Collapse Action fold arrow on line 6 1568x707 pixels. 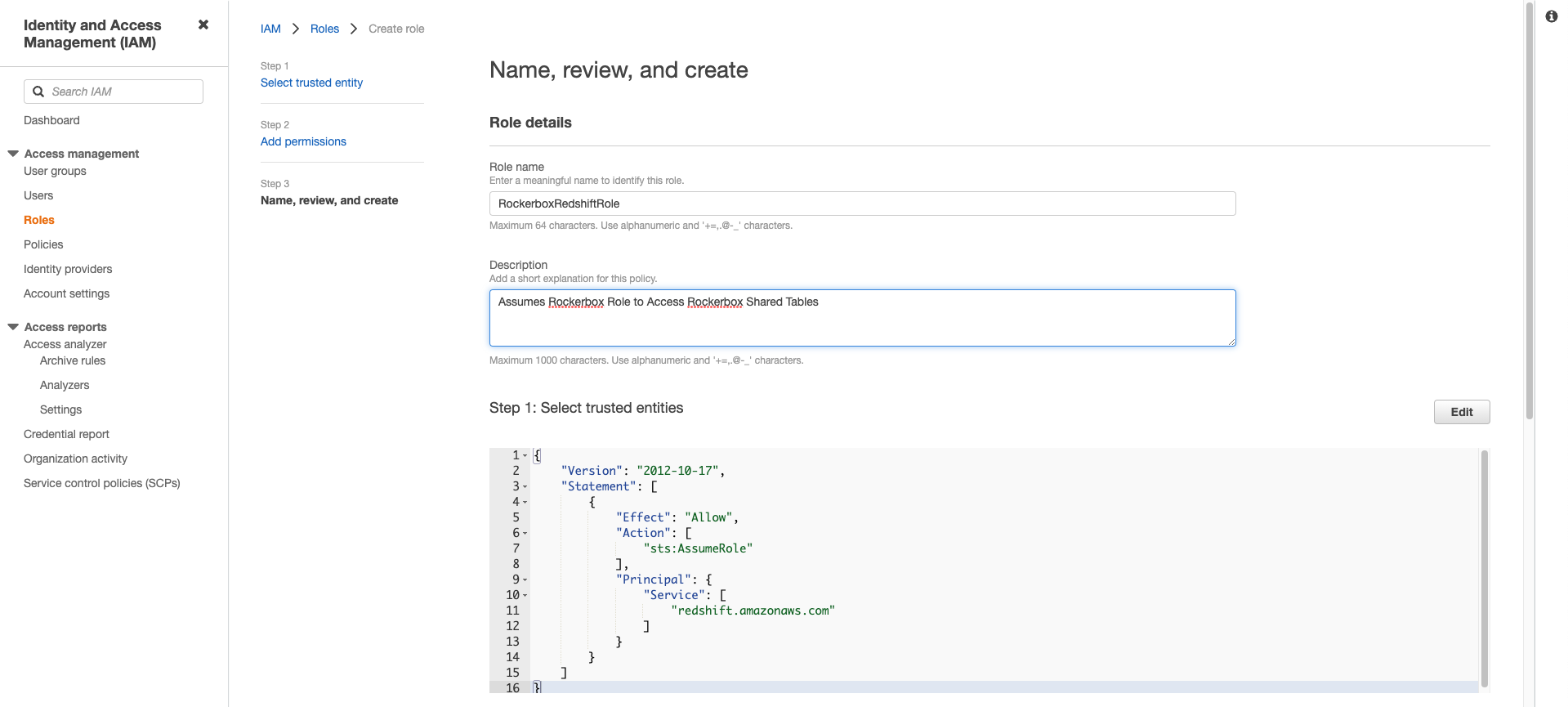525,534
